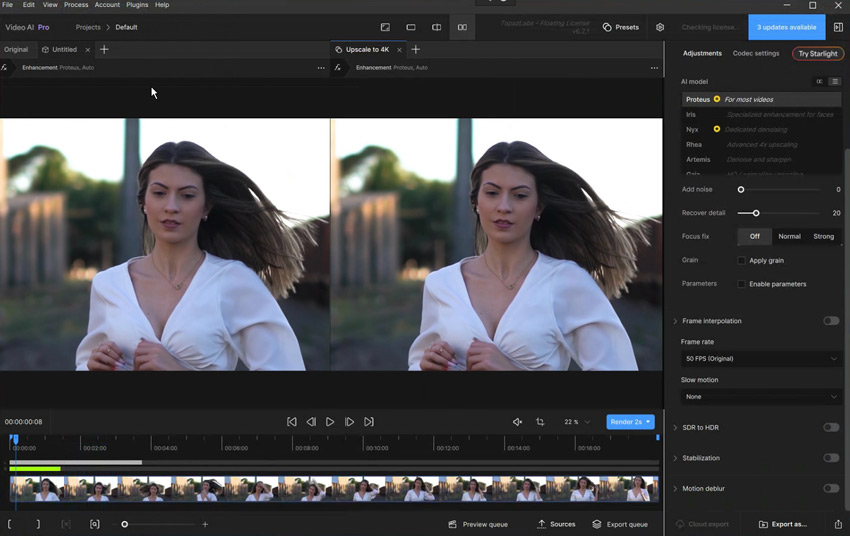The height and width of the screenshot is (536, 850).
Task: Close the Upscale to 4K tab
Action: click(x=400, y=50)
